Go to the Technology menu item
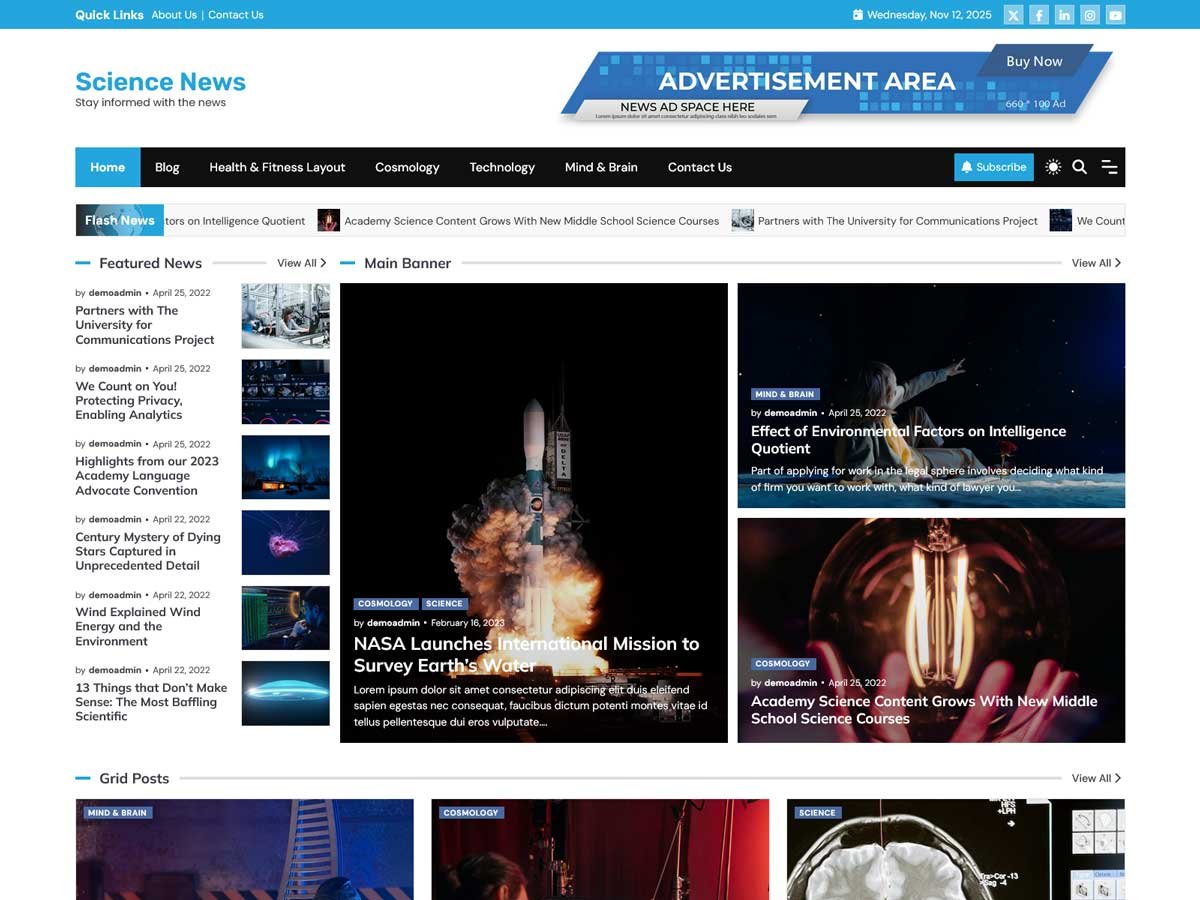Screen dimensions: 1200x900 pyautogui.click(x=502, y=167)
